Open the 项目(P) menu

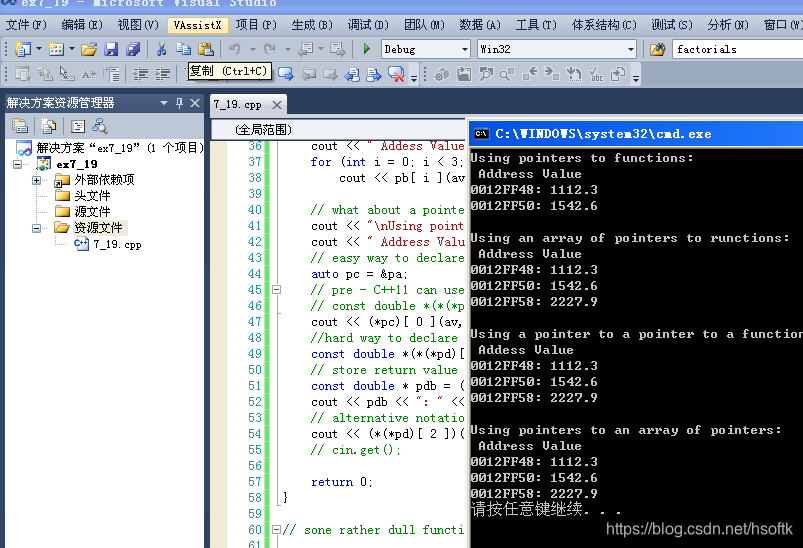(x=256, y=25)
